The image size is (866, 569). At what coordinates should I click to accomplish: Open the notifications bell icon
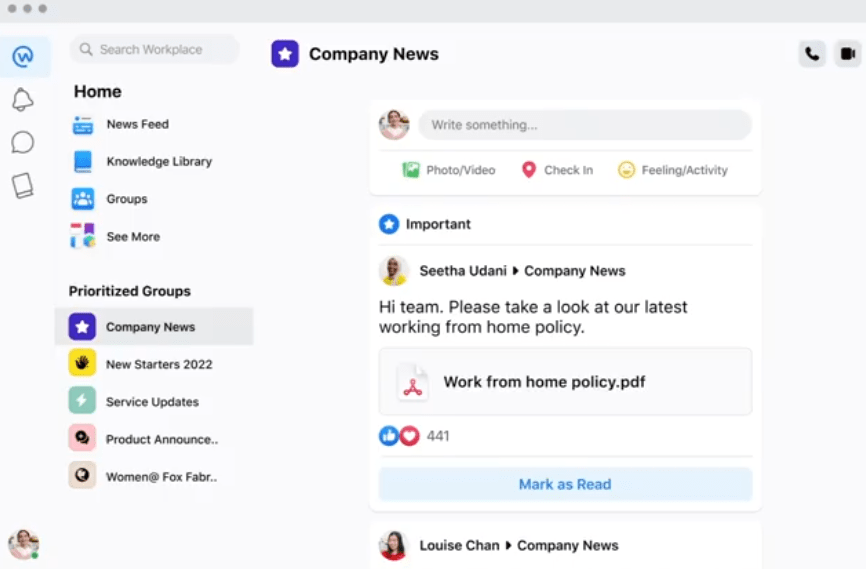point(23,99)
